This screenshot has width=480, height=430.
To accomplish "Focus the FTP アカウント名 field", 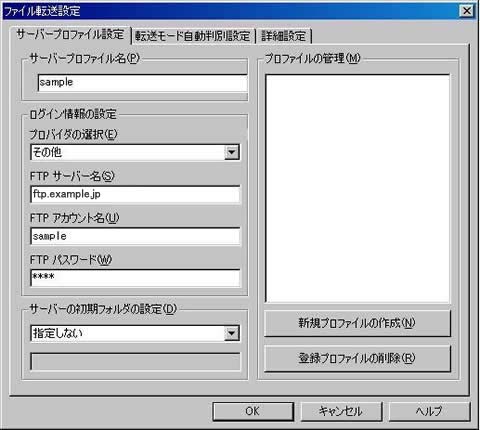I will point(135,236).
